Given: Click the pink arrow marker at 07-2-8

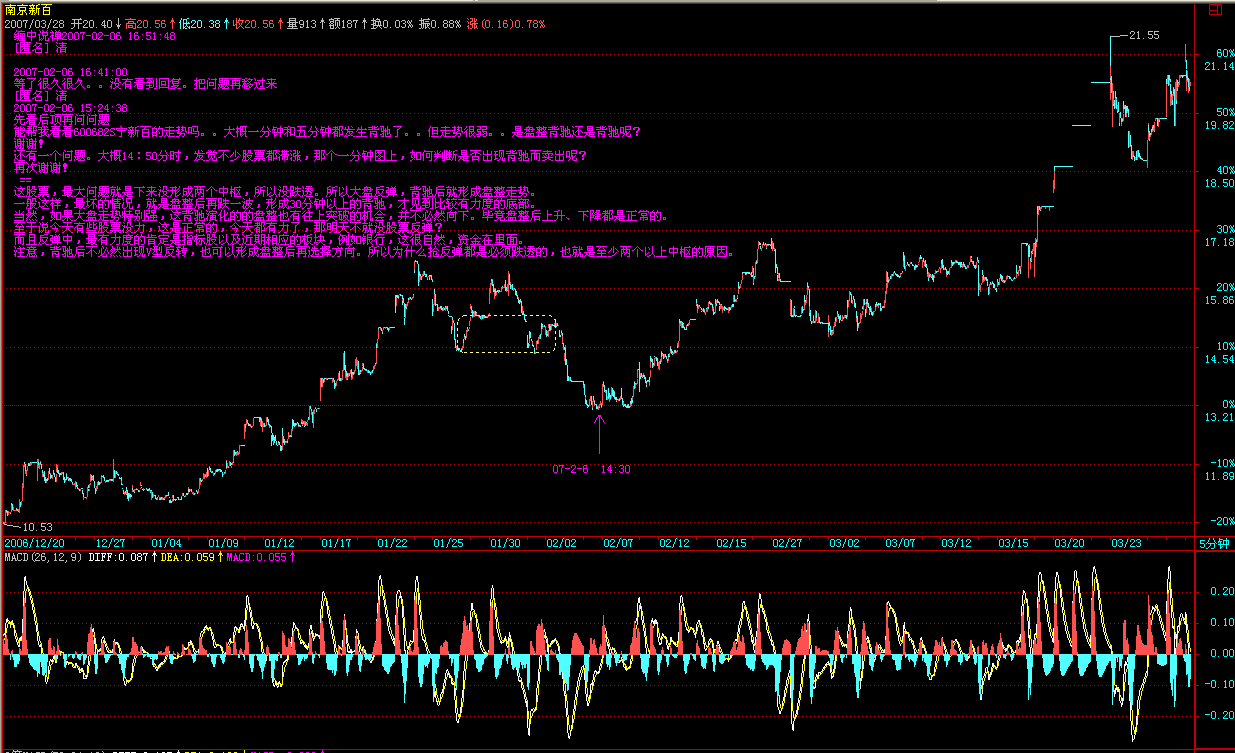Looking at the screenshot, I should 599,433.
